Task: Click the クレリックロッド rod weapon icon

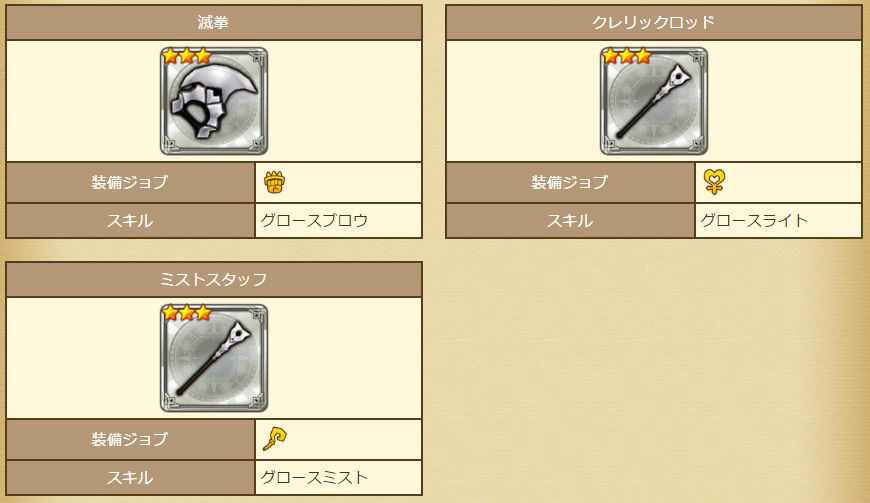Action: [654, 101]
